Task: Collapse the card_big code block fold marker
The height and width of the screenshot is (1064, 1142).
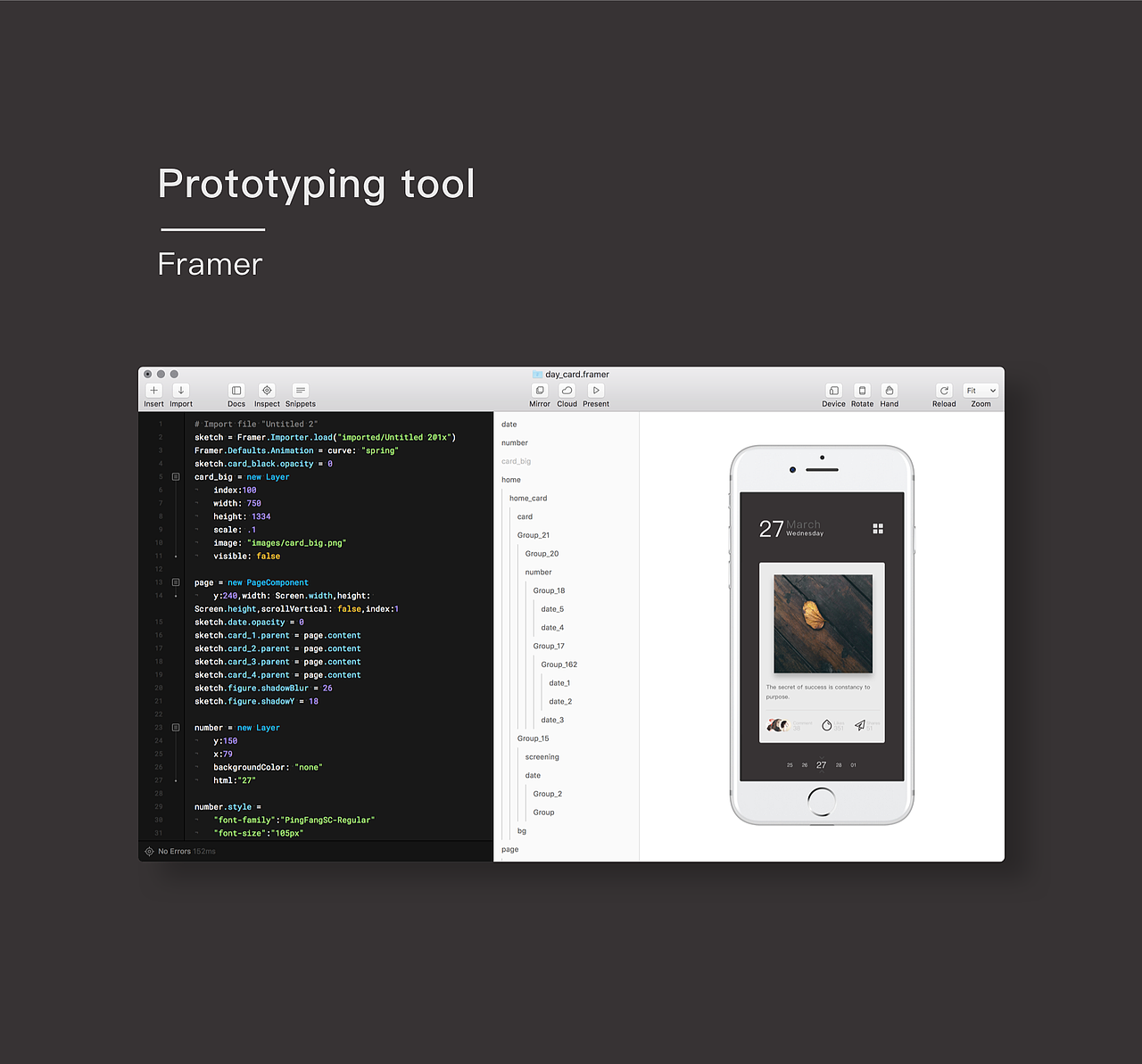Action: (x=176, y=477)
